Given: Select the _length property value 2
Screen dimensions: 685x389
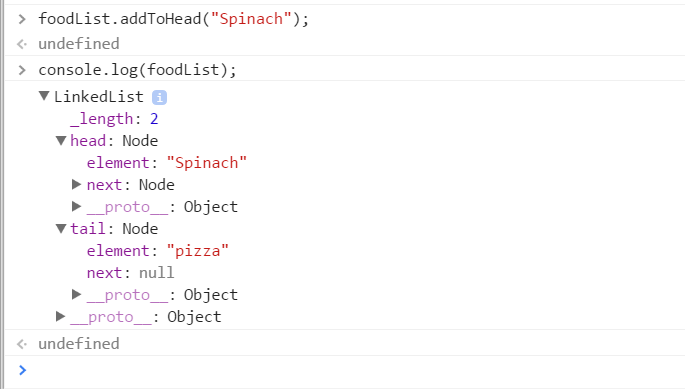Looking at the screenshot, I should 154,119.
